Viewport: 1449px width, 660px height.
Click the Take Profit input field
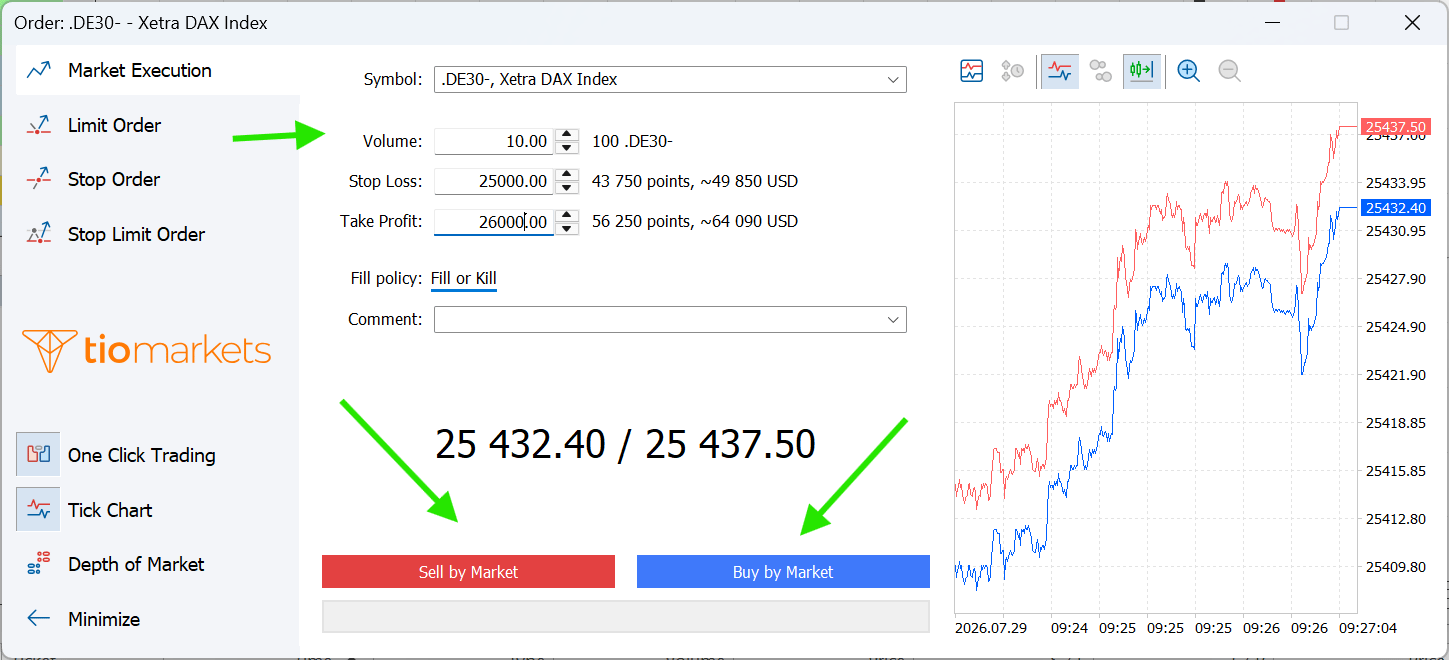tap(493, 222)
